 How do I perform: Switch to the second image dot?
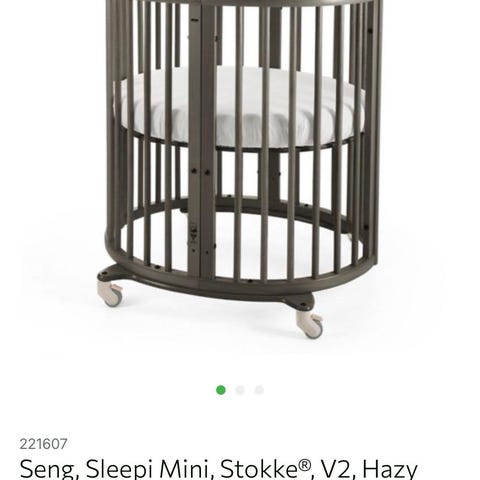pyautogui.click(x=240, y=390)
